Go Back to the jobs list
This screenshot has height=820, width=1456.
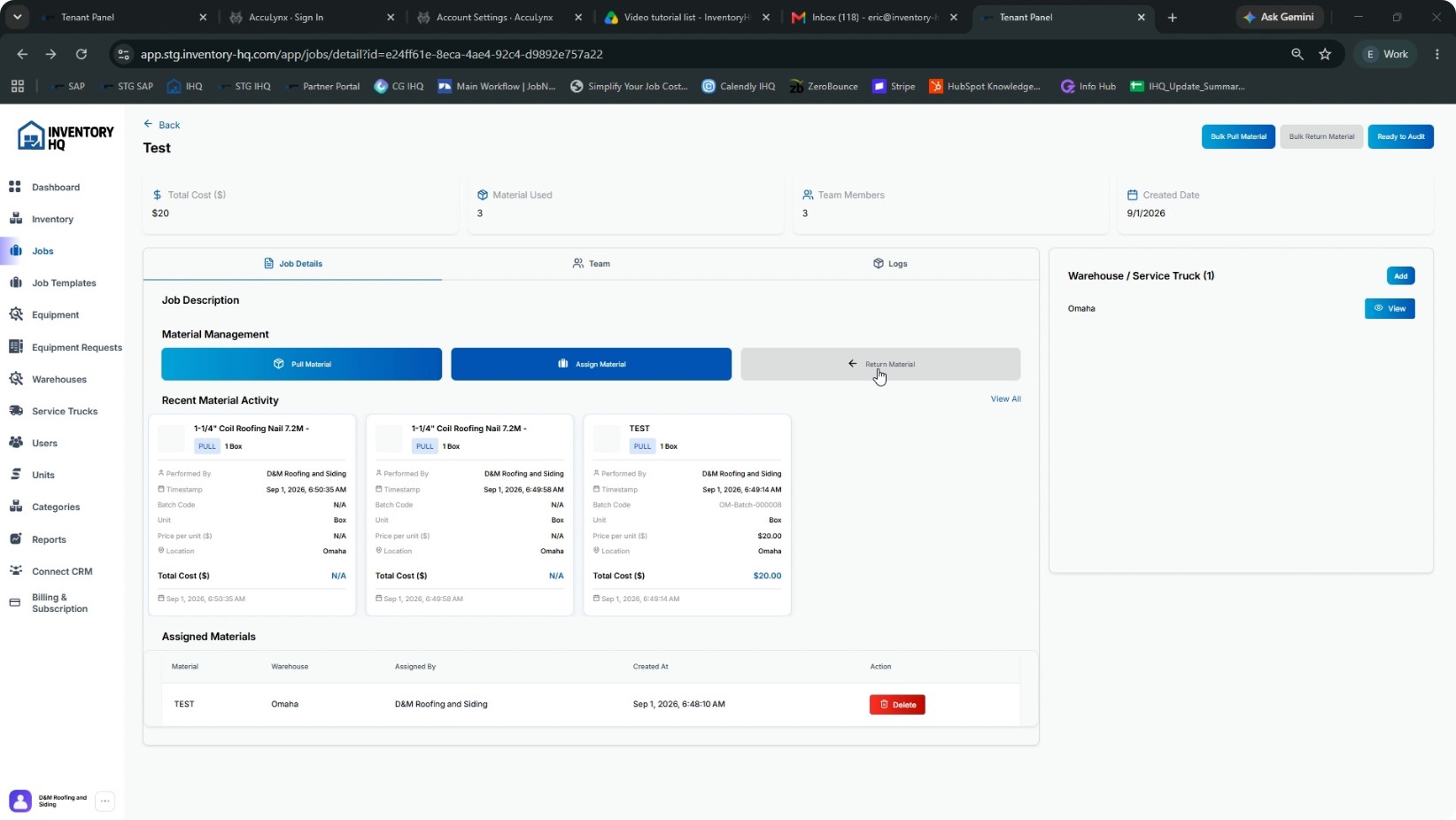click(162, 125)
